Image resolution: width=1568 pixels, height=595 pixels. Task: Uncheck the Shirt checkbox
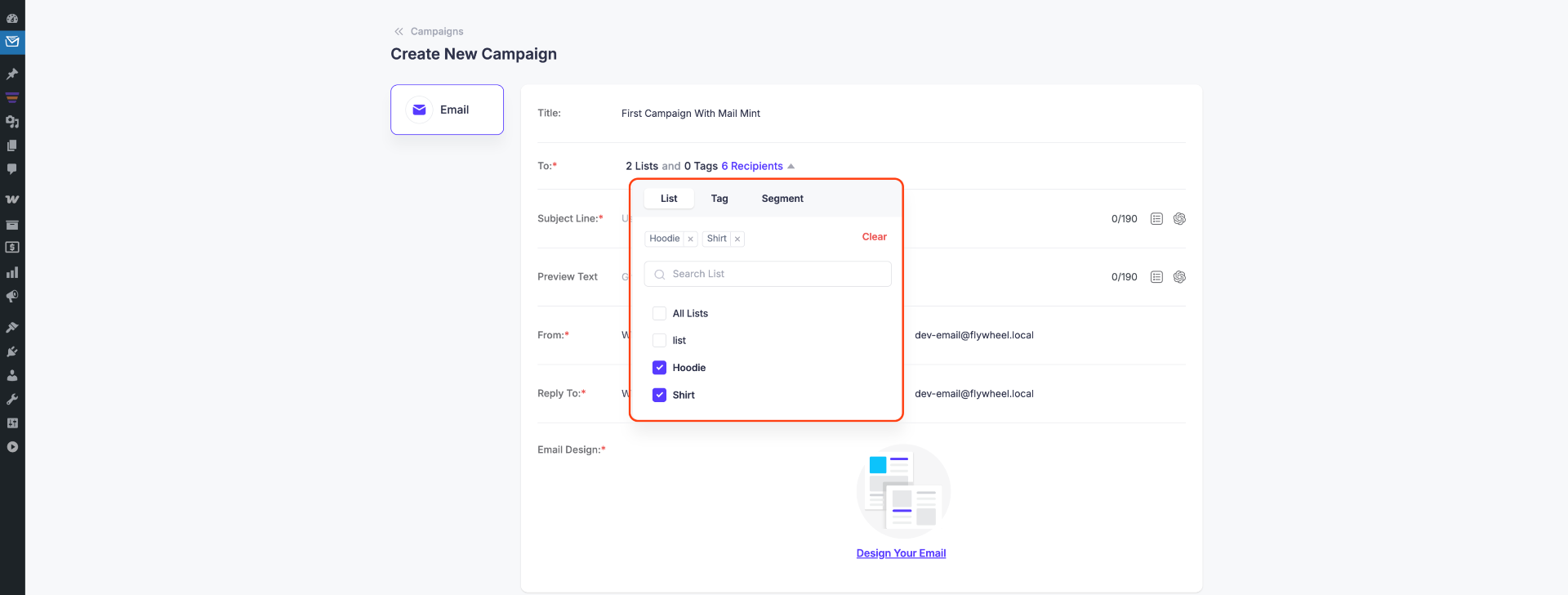pos(660,395)
